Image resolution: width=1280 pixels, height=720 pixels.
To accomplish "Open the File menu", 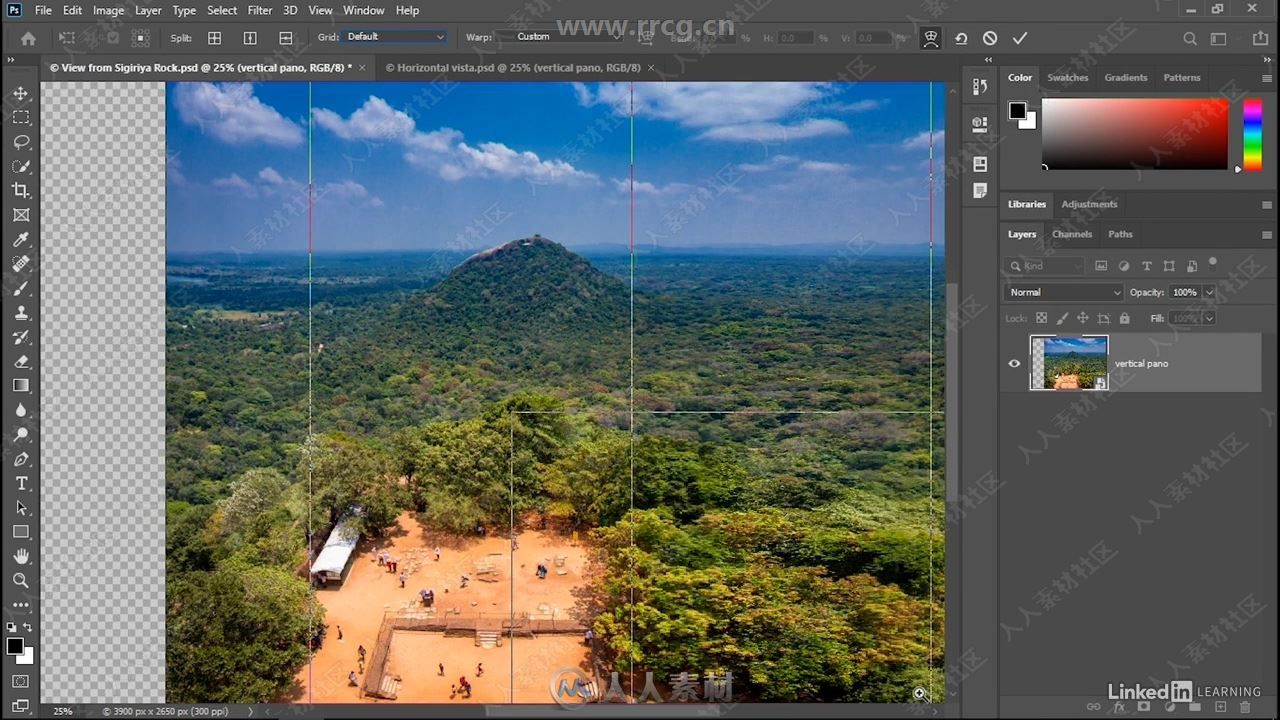I will coord(43,10).
